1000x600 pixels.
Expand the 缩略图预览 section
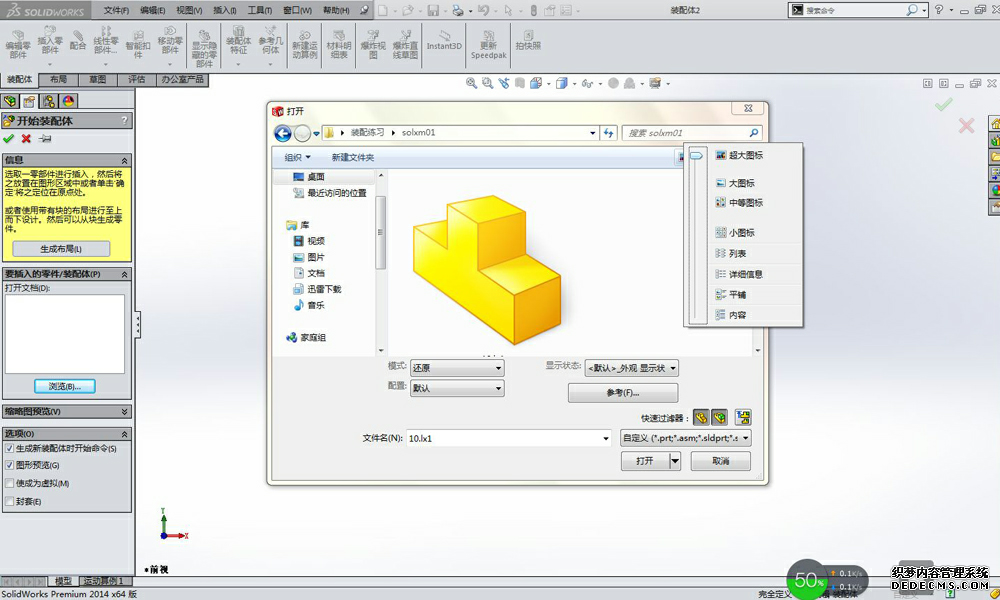pyautogui.click(x=124, y=411)
